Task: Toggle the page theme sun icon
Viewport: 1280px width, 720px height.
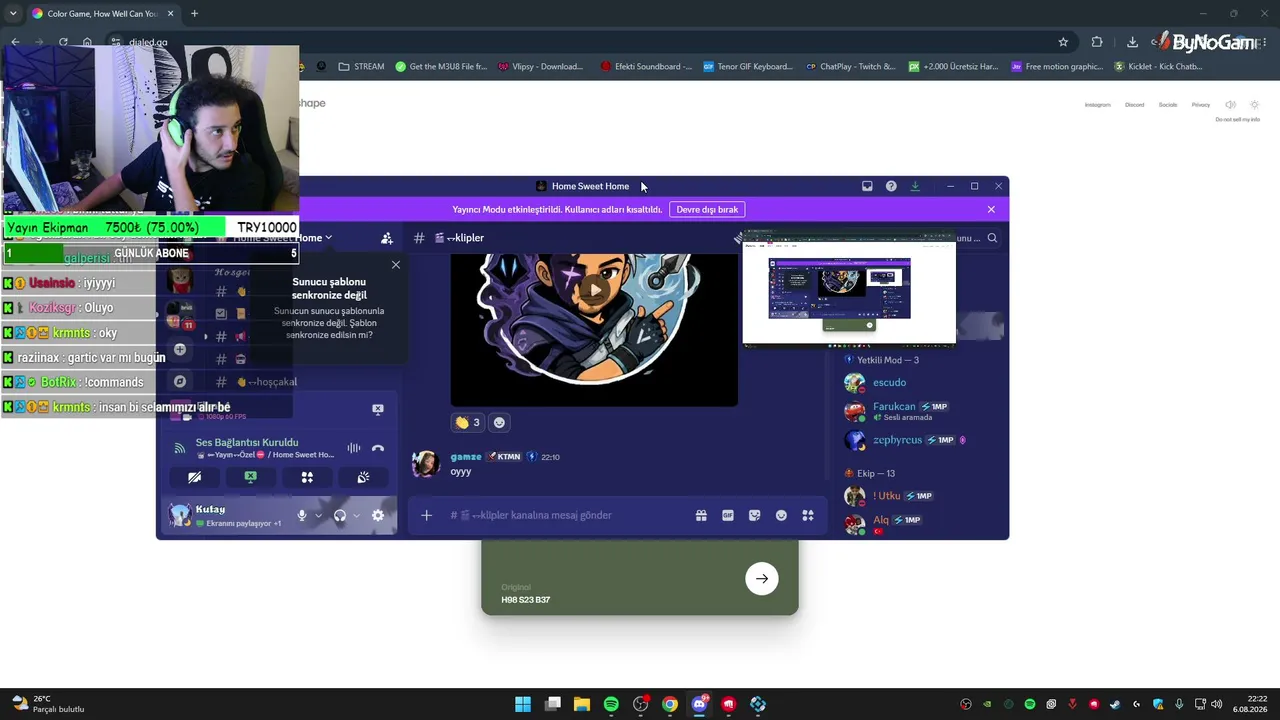Action: click(x=1254, y=105)
